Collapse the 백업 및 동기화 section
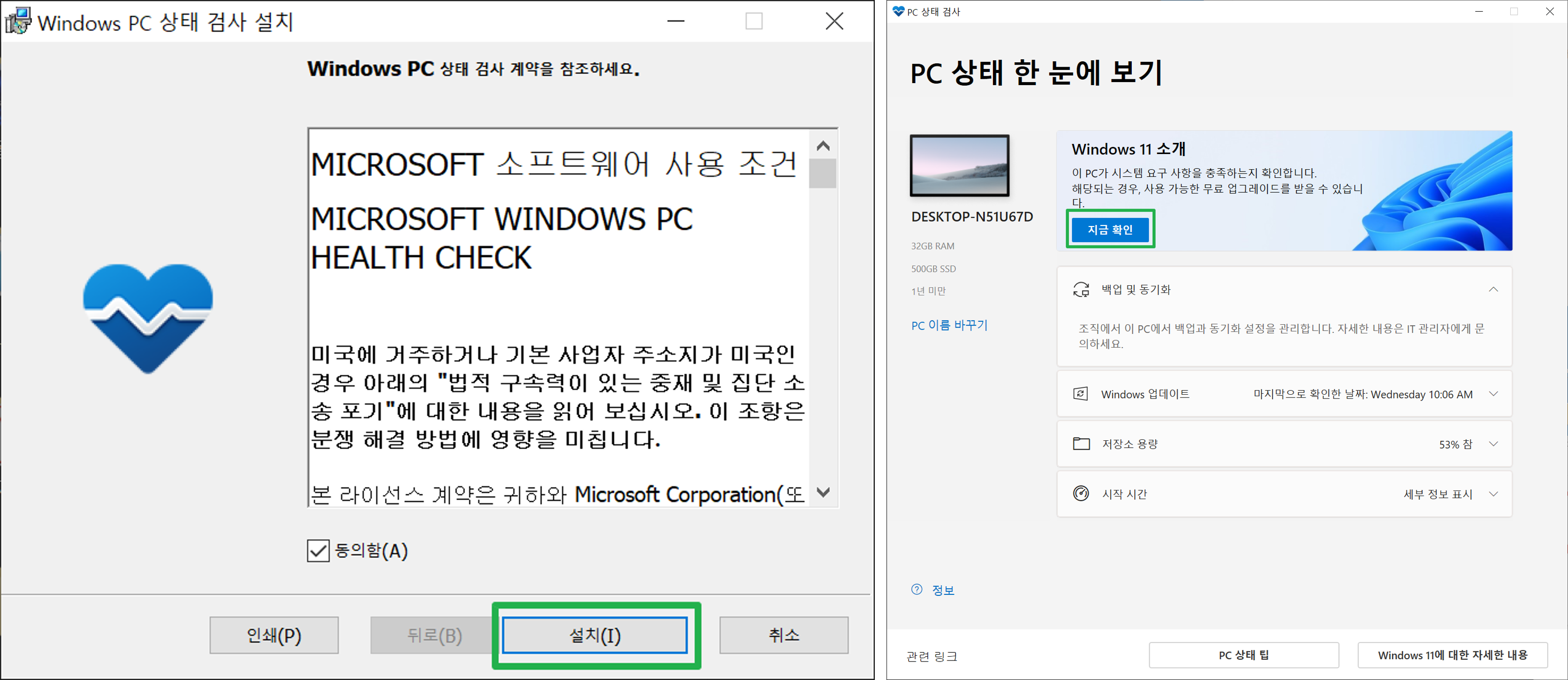Image resolution: width=1568 pixels, height=680 pixels. (x=1493, y=289)
